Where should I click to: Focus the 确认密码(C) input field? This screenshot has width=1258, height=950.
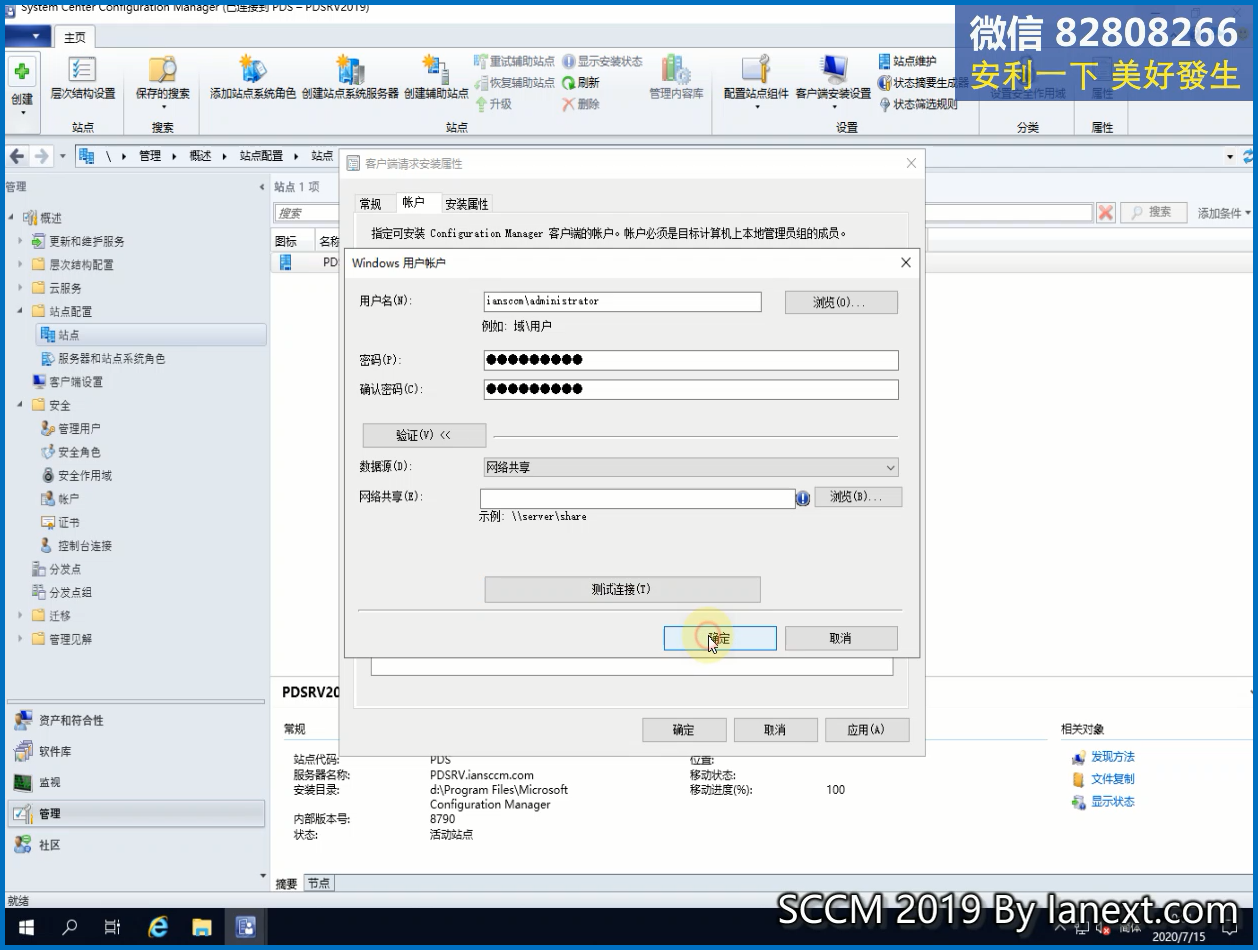[691, 389]
